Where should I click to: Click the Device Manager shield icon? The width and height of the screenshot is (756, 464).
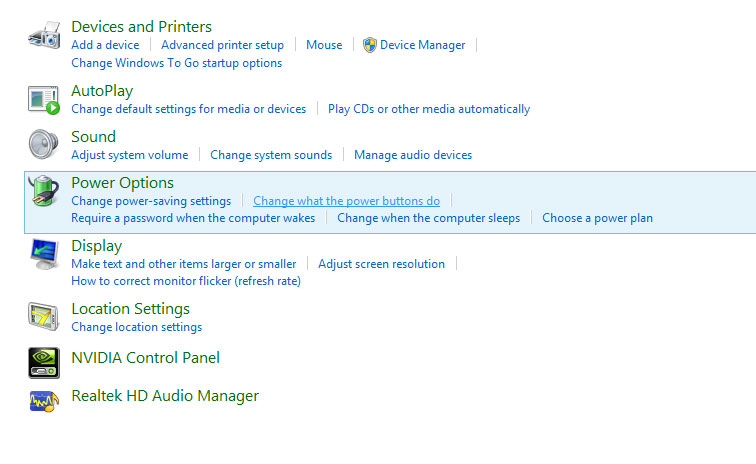pos(370,45)
